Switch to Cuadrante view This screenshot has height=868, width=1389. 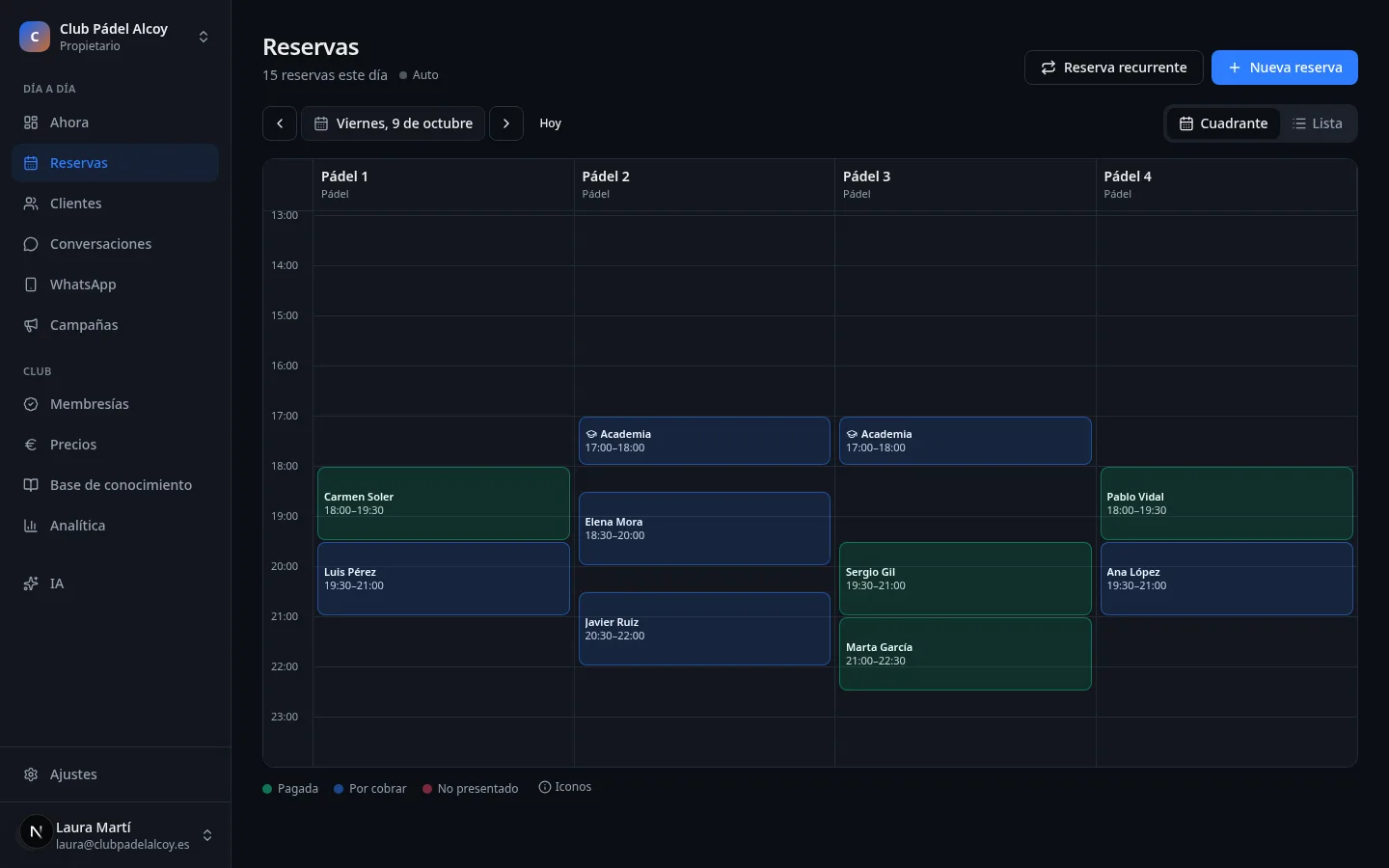[x=1223, y=123]
